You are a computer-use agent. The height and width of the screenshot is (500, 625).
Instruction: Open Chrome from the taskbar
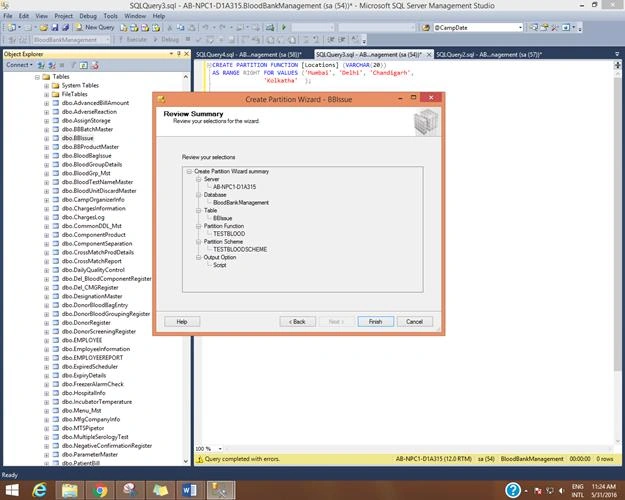(x=100, y=490)
